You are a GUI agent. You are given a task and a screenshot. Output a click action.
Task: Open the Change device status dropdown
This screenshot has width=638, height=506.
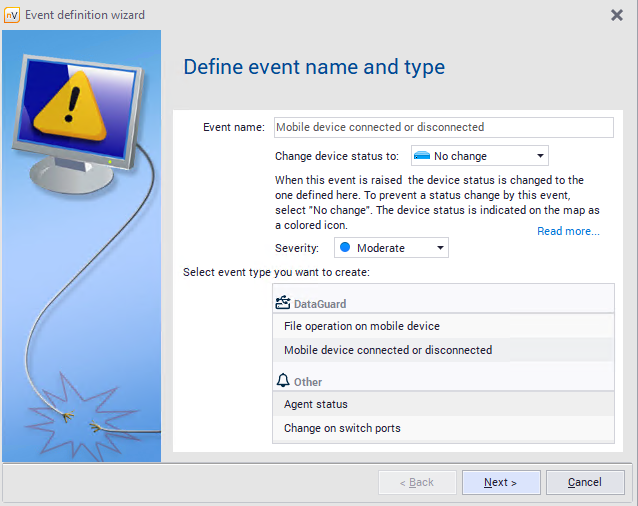click(x=479, y=156)
